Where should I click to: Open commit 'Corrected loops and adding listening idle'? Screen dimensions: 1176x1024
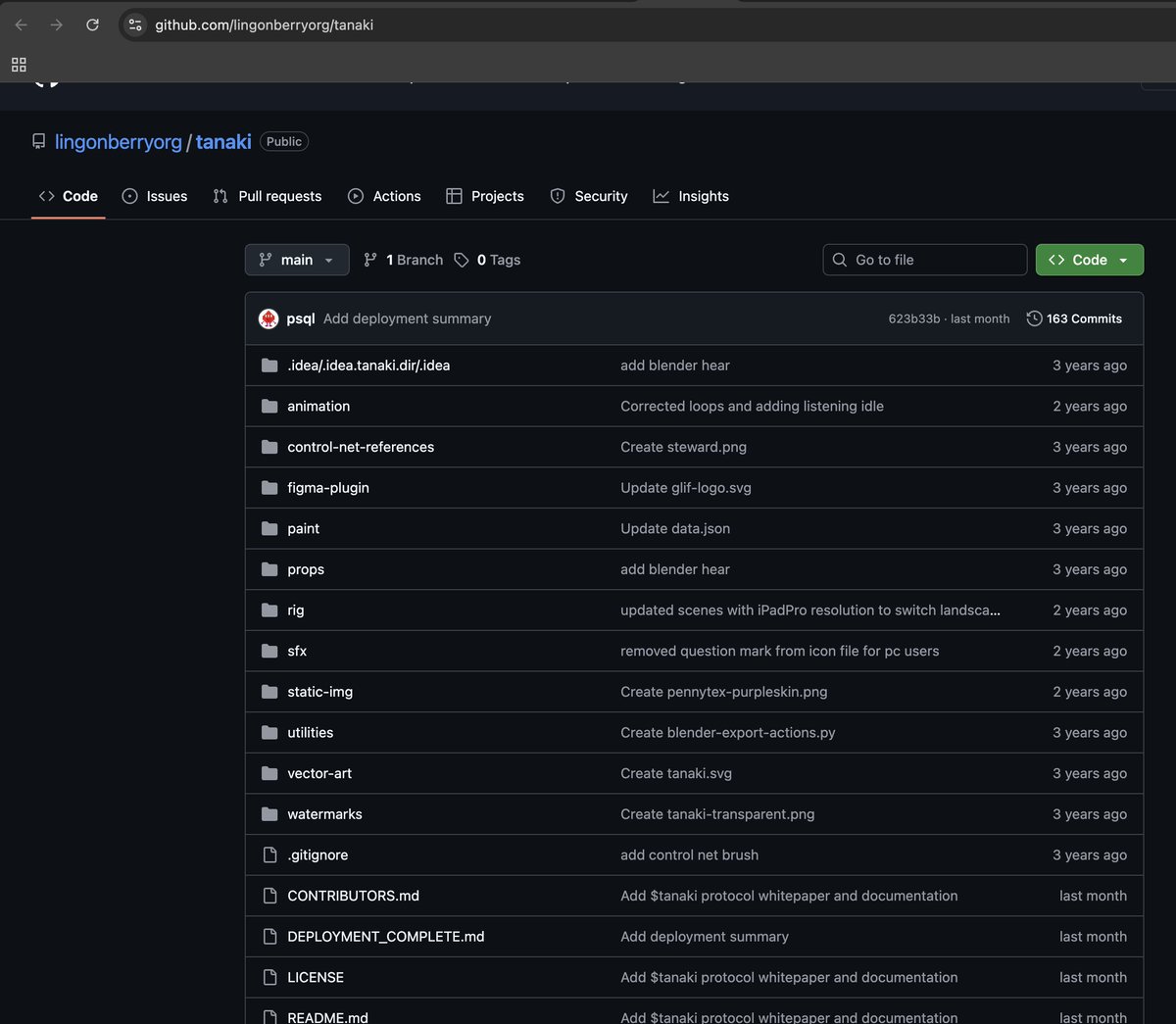pos(752,406)
